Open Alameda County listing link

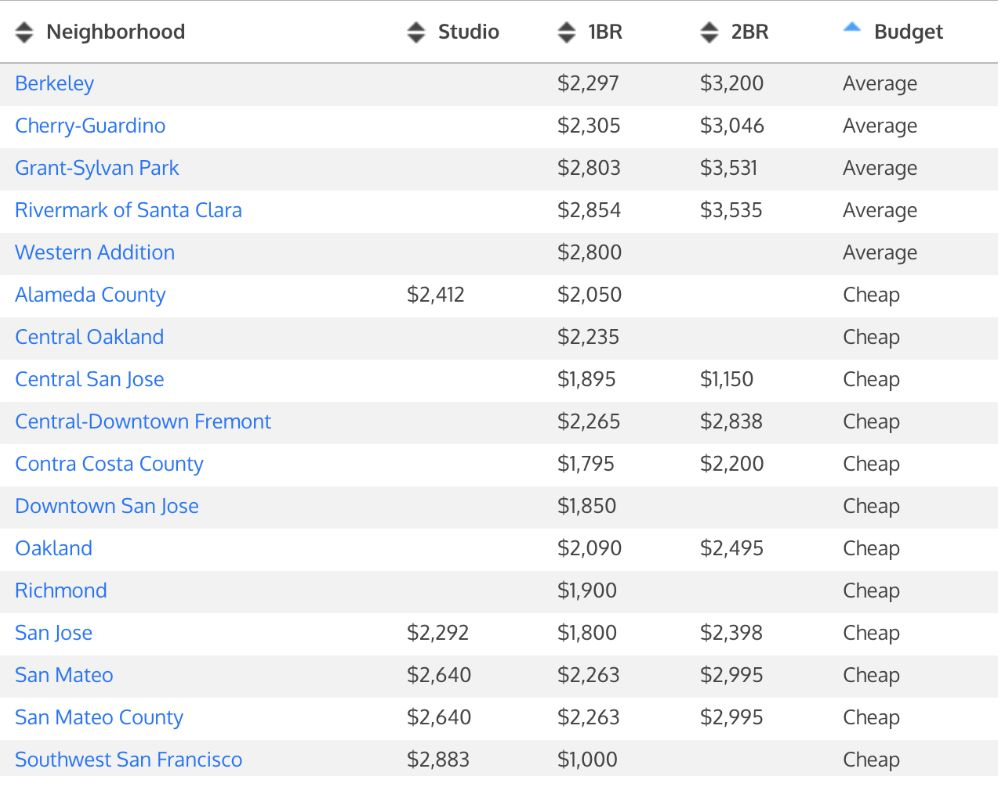[x=90, y=295]
